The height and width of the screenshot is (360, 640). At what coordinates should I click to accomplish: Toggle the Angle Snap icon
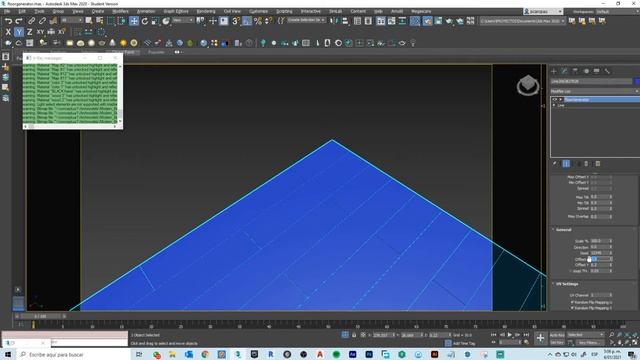click(x=247, y=21)
